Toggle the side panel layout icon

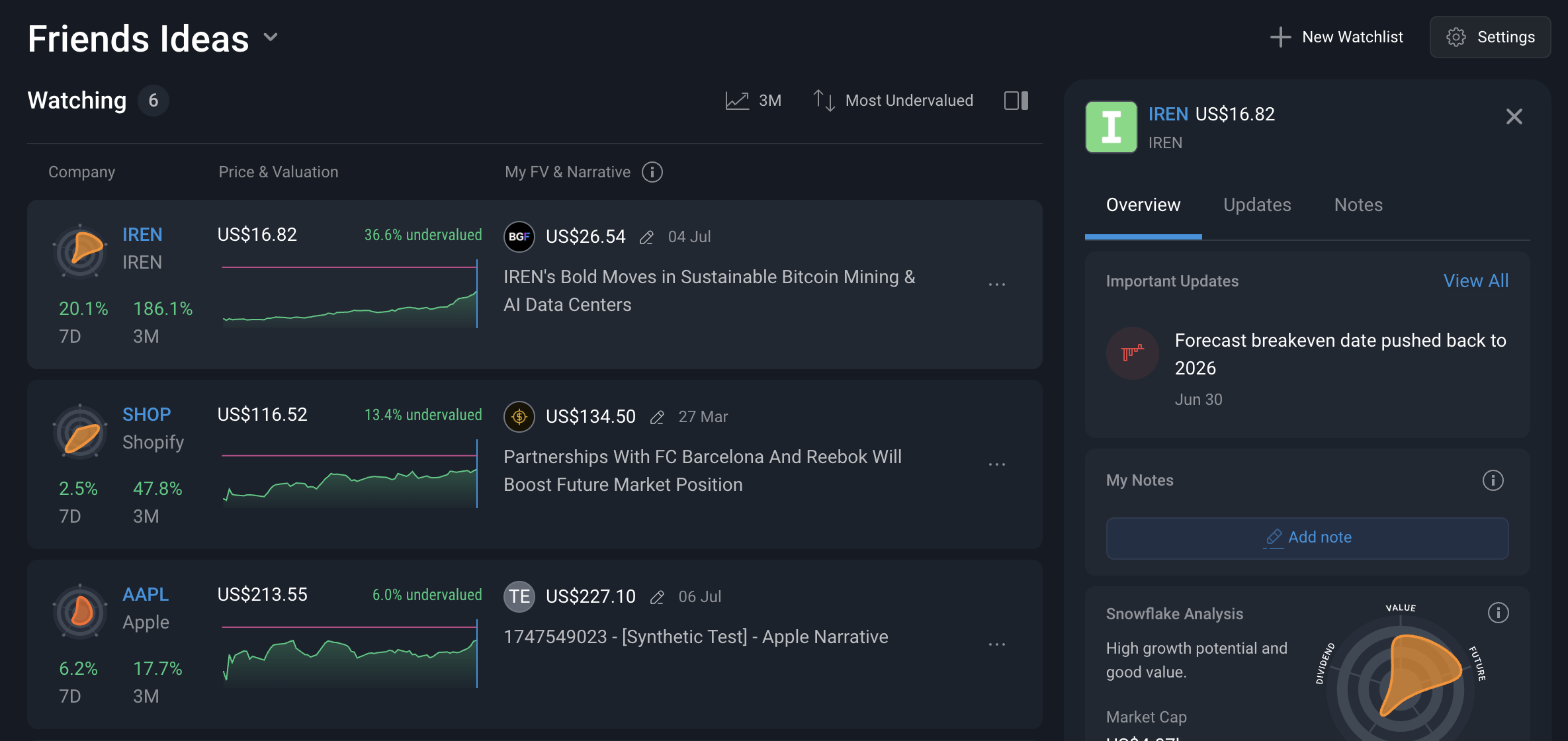click(x=1016, y=101)
